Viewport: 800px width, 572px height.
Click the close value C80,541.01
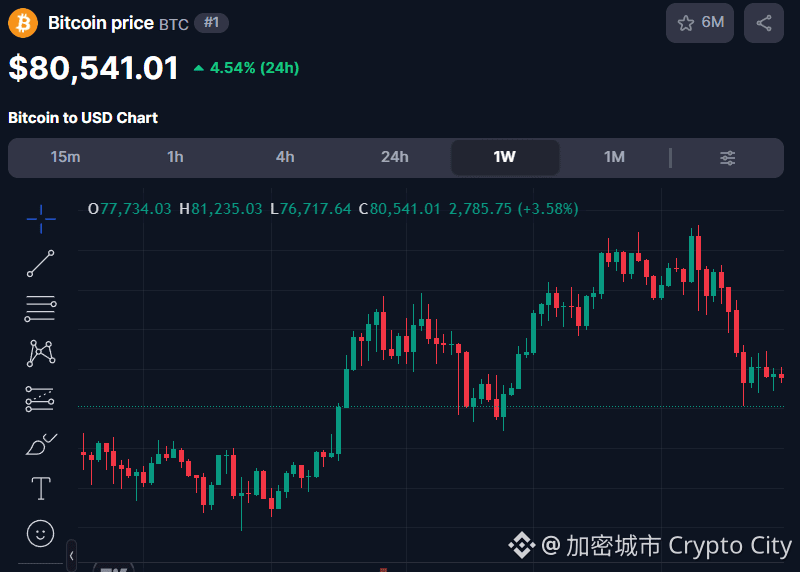pyautogui.click(x=399, y=209)
